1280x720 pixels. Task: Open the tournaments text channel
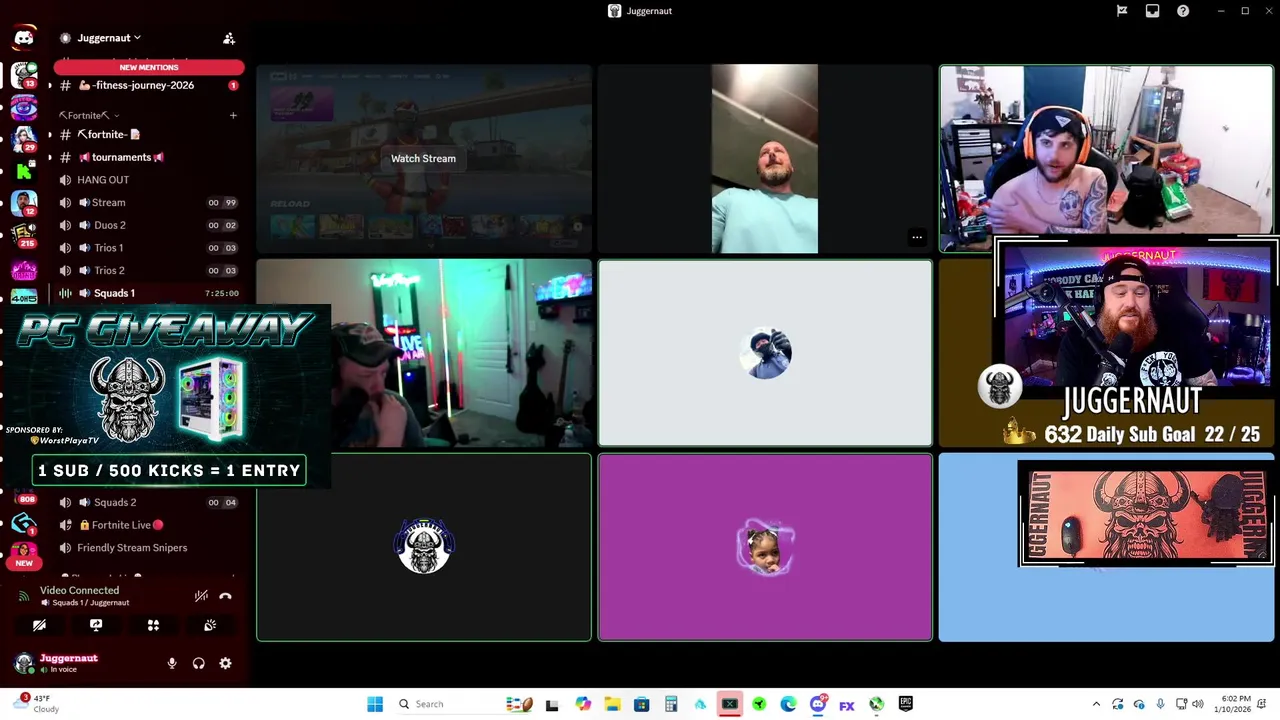tap(147, 157)
